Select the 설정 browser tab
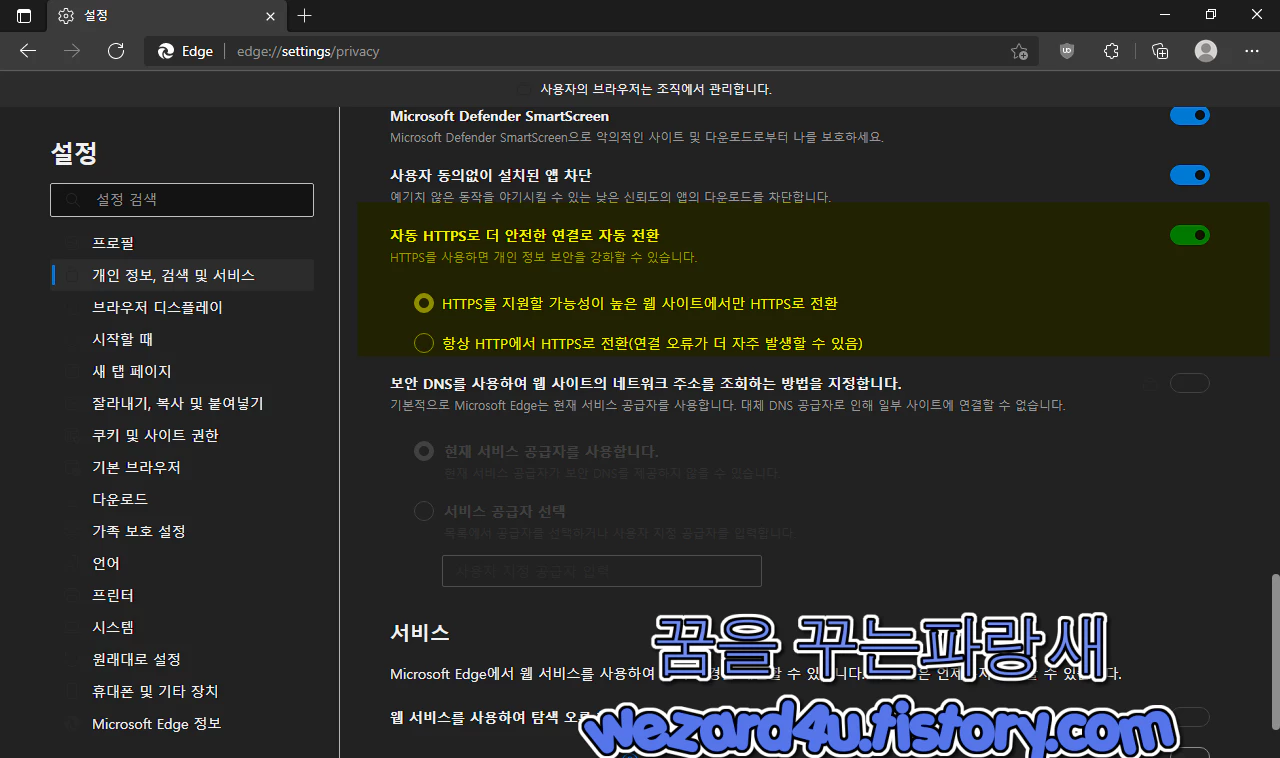Screen dimensions: 1280x758 165,16
